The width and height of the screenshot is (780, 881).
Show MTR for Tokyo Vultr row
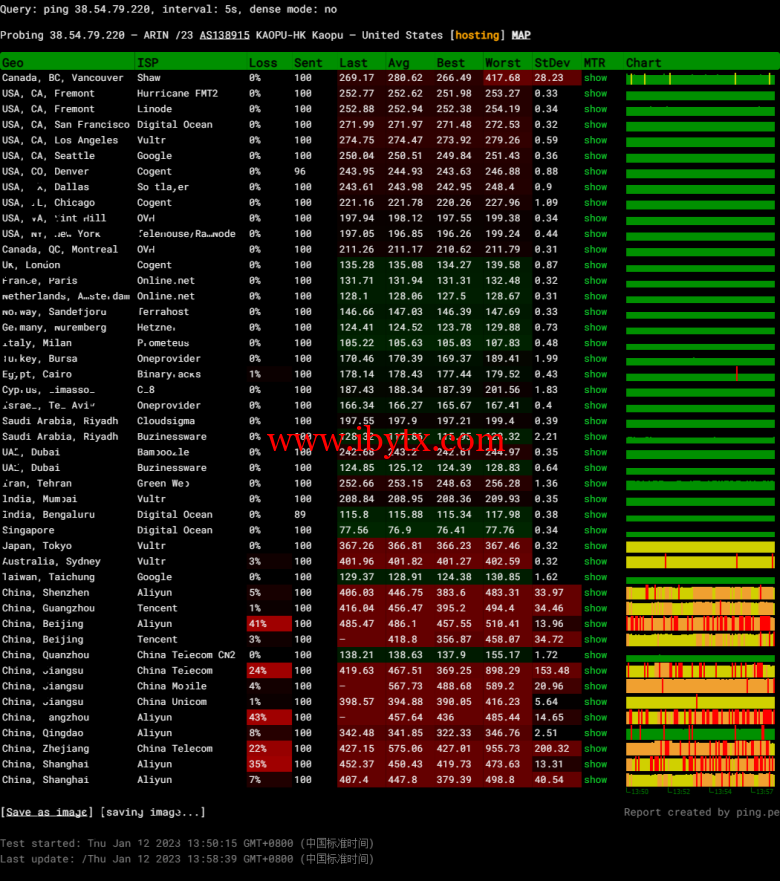[x=596, y=546]
